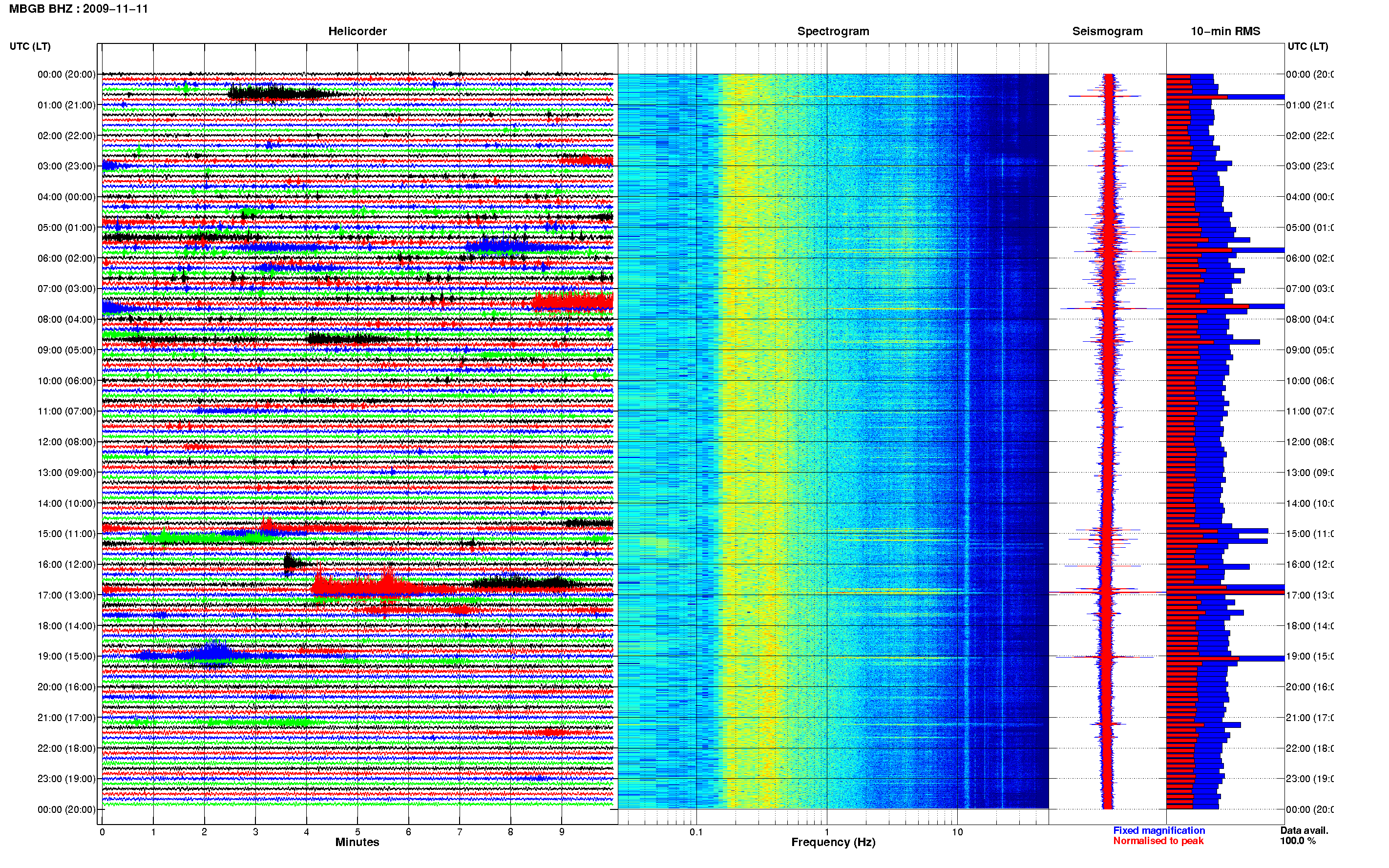
Task: Click the 'Fixed magnification' legend text
Action: click(1159, 830)
